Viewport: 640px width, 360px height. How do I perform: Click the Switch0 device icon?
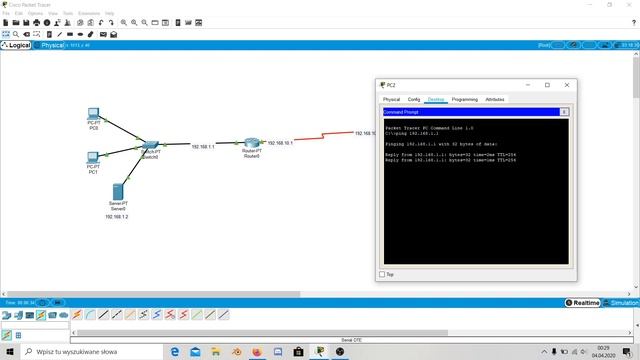(150, 145)
